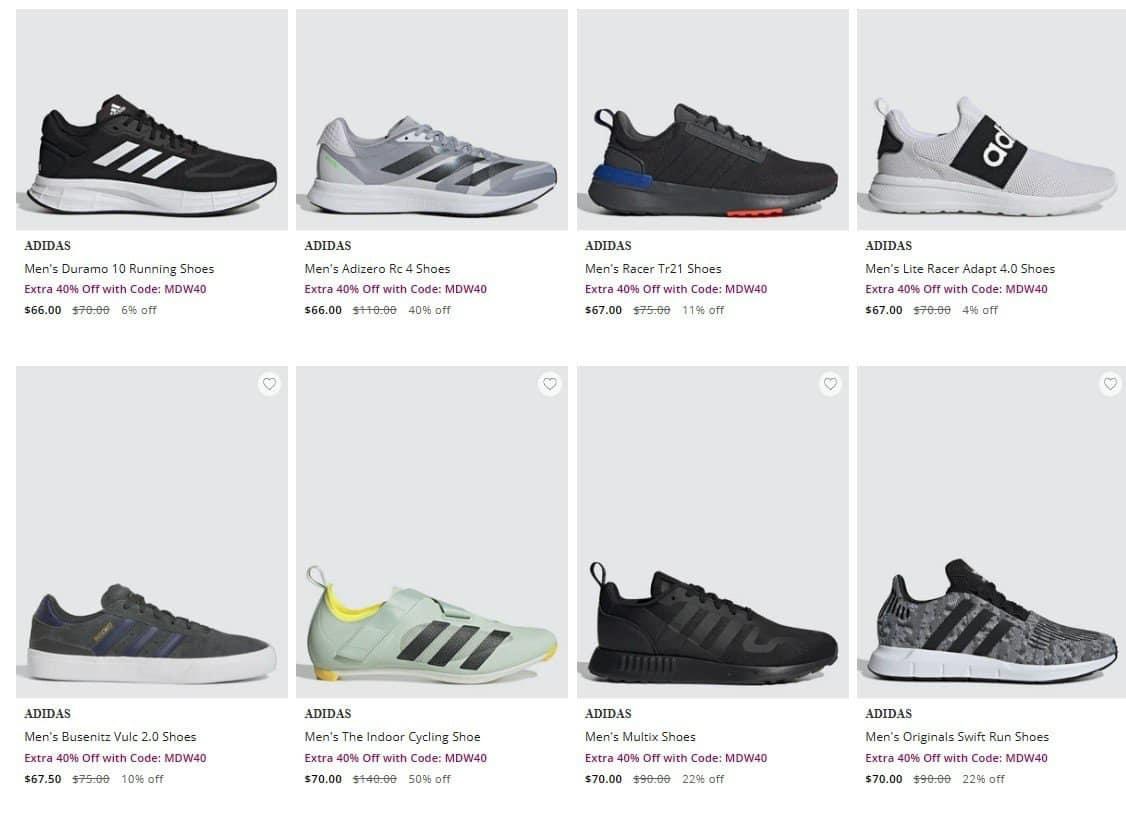Click heart icon on Indoor Cycling Shoe

(x=549, y=384)
